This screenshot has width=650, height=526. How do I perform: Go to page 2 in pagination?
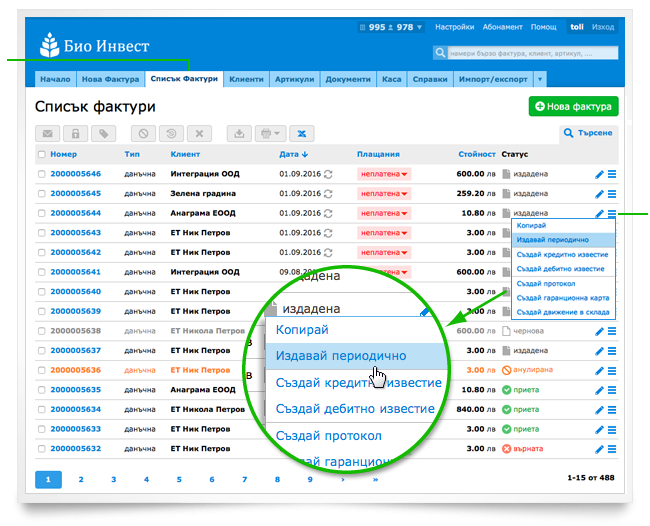[80, 480]
